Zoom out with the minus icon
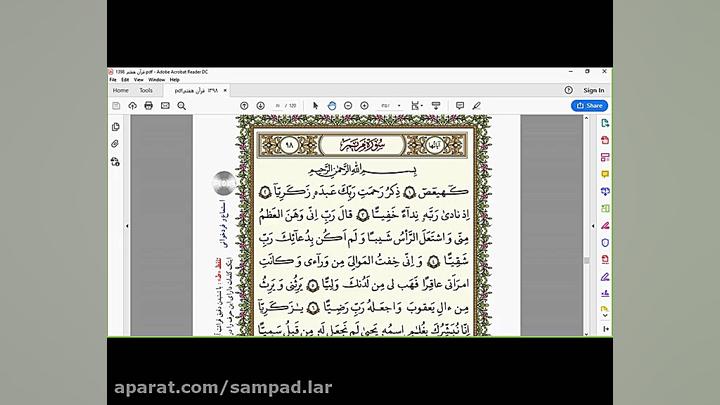The image size is (720, 405). pos(348,106)
